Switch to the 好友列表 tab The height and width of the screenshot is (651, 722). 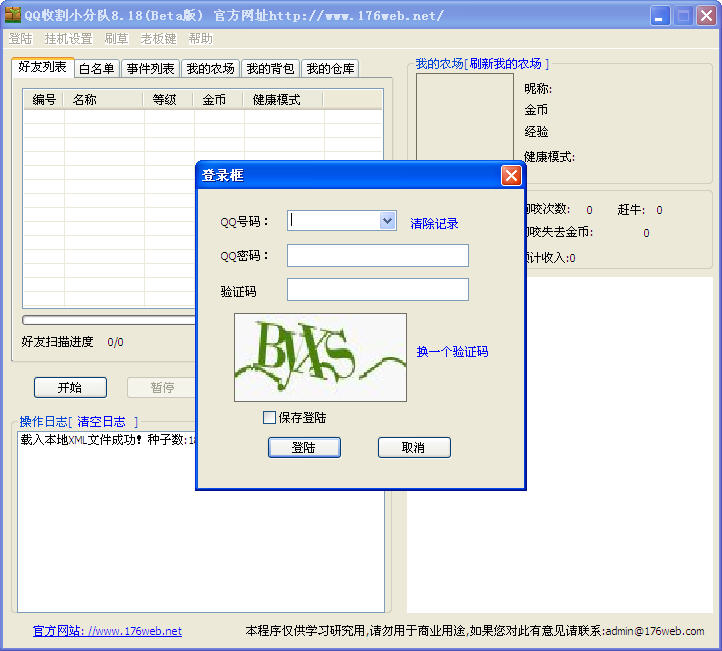coord(43,67)
